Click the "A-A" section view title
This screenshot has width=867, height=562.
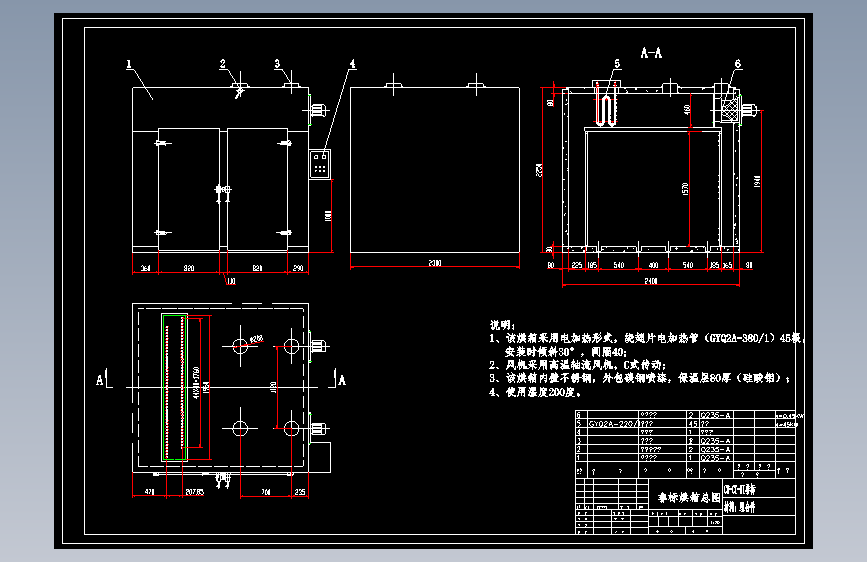pyautogui.click(x=651, y=53)
